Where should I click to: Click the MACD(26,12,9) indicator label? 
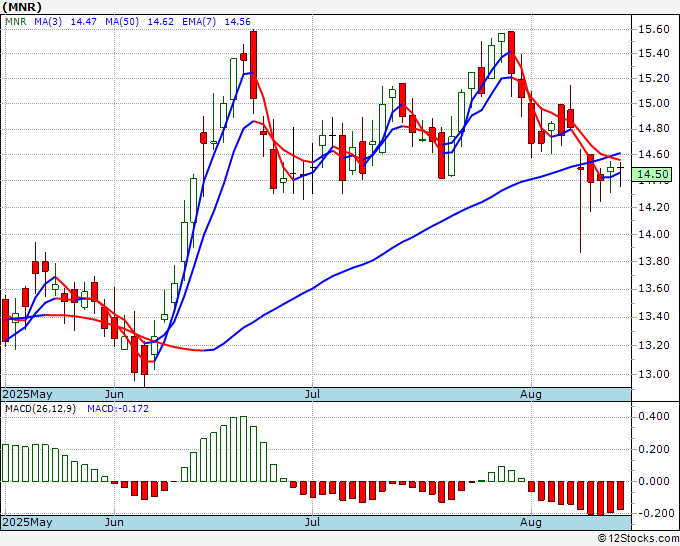[x=40, y=409]
